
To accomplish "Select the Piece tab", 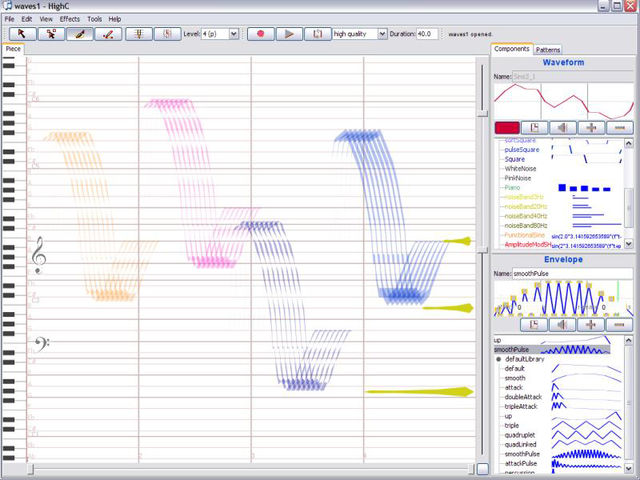I will [13, 49].
